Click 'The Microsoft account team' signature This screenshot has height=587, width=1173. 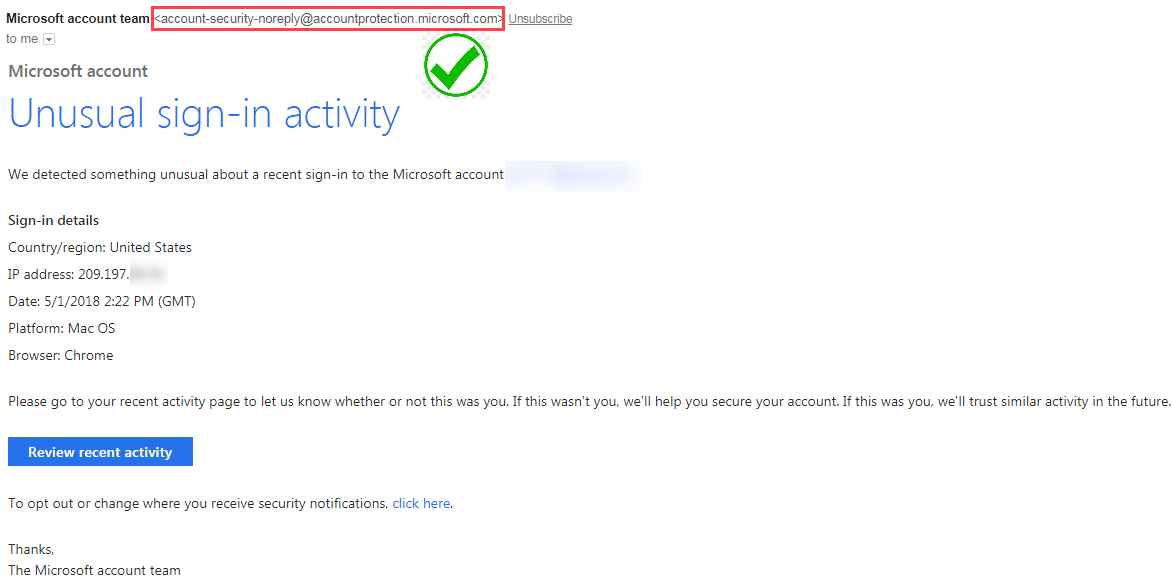(x=94, y=570)
